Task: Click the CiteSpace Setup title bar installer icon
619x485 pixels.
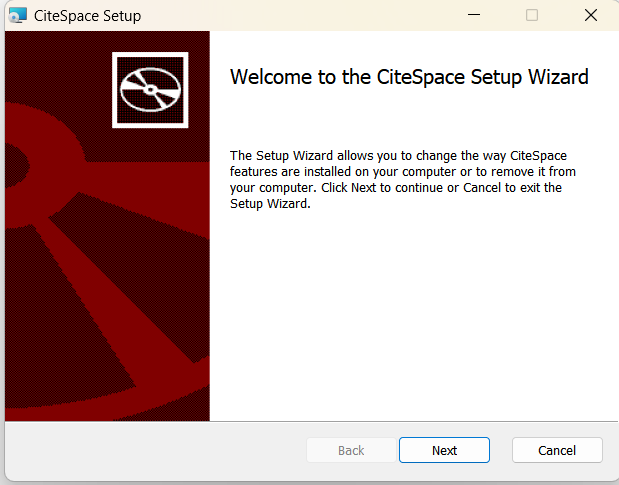Action: coord(18,15)
